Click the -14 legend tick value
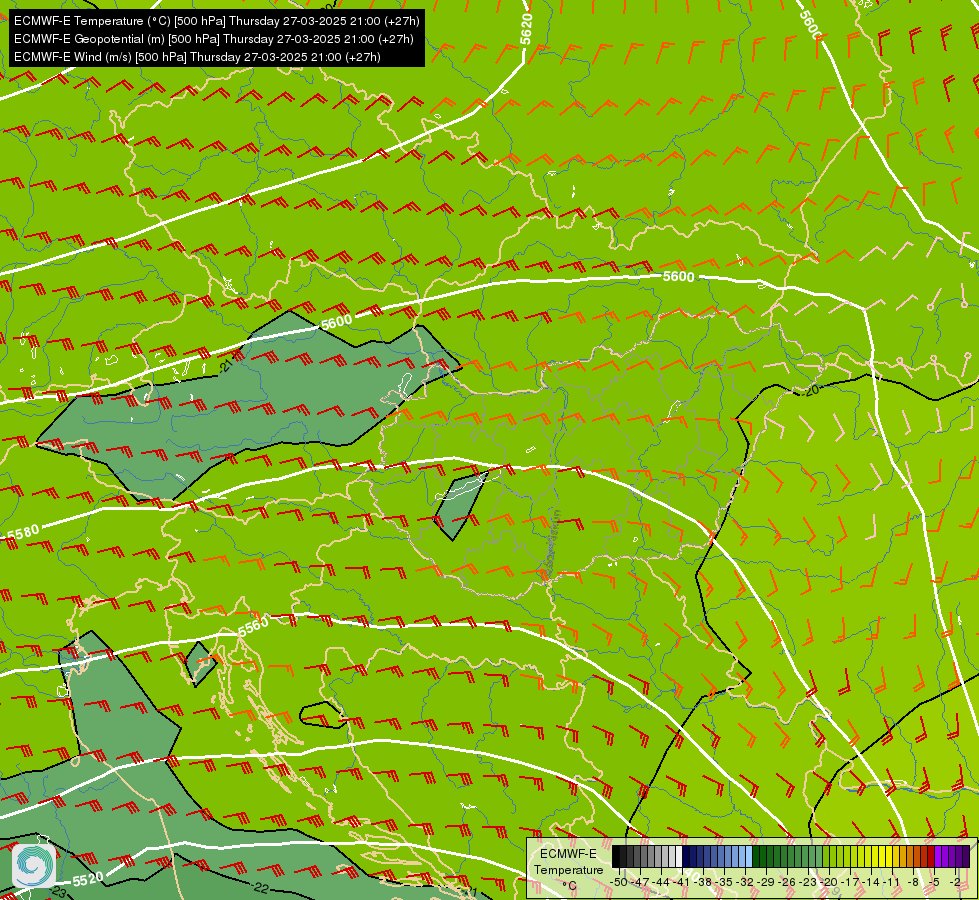Image resolution: width=979 pixels, height=900 pixels. click(871, 882)
